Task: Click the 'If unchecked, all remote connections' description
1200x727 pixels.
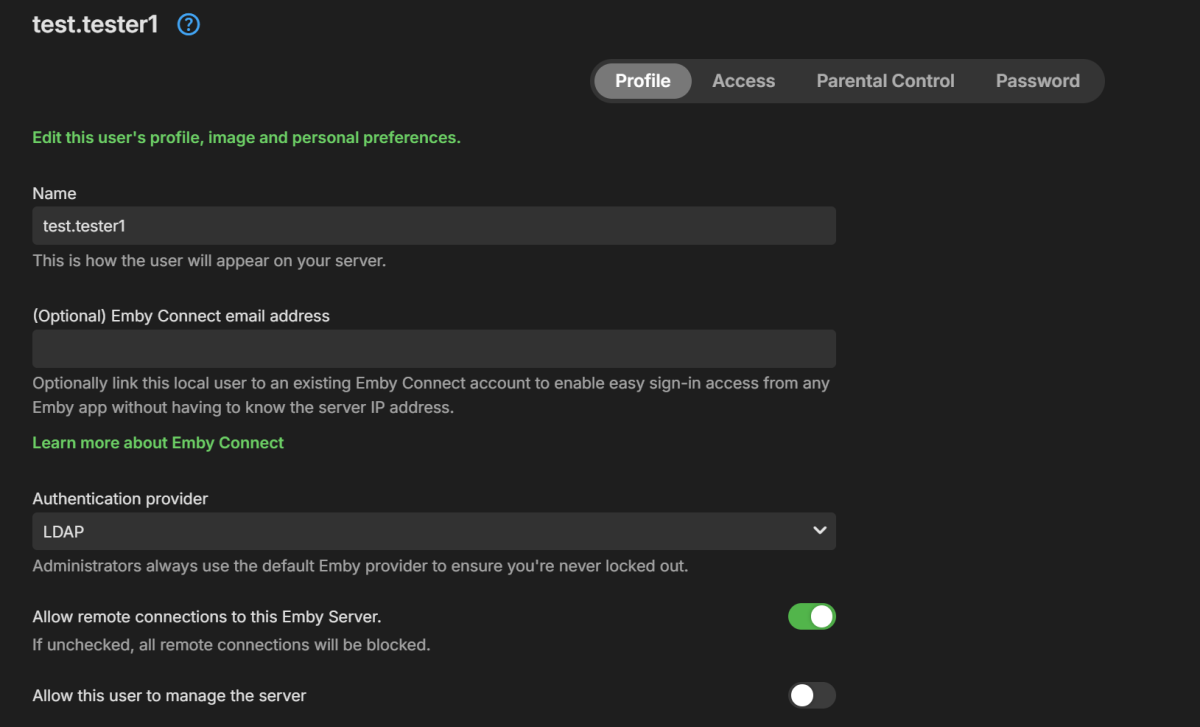Action: coord(231,645)
